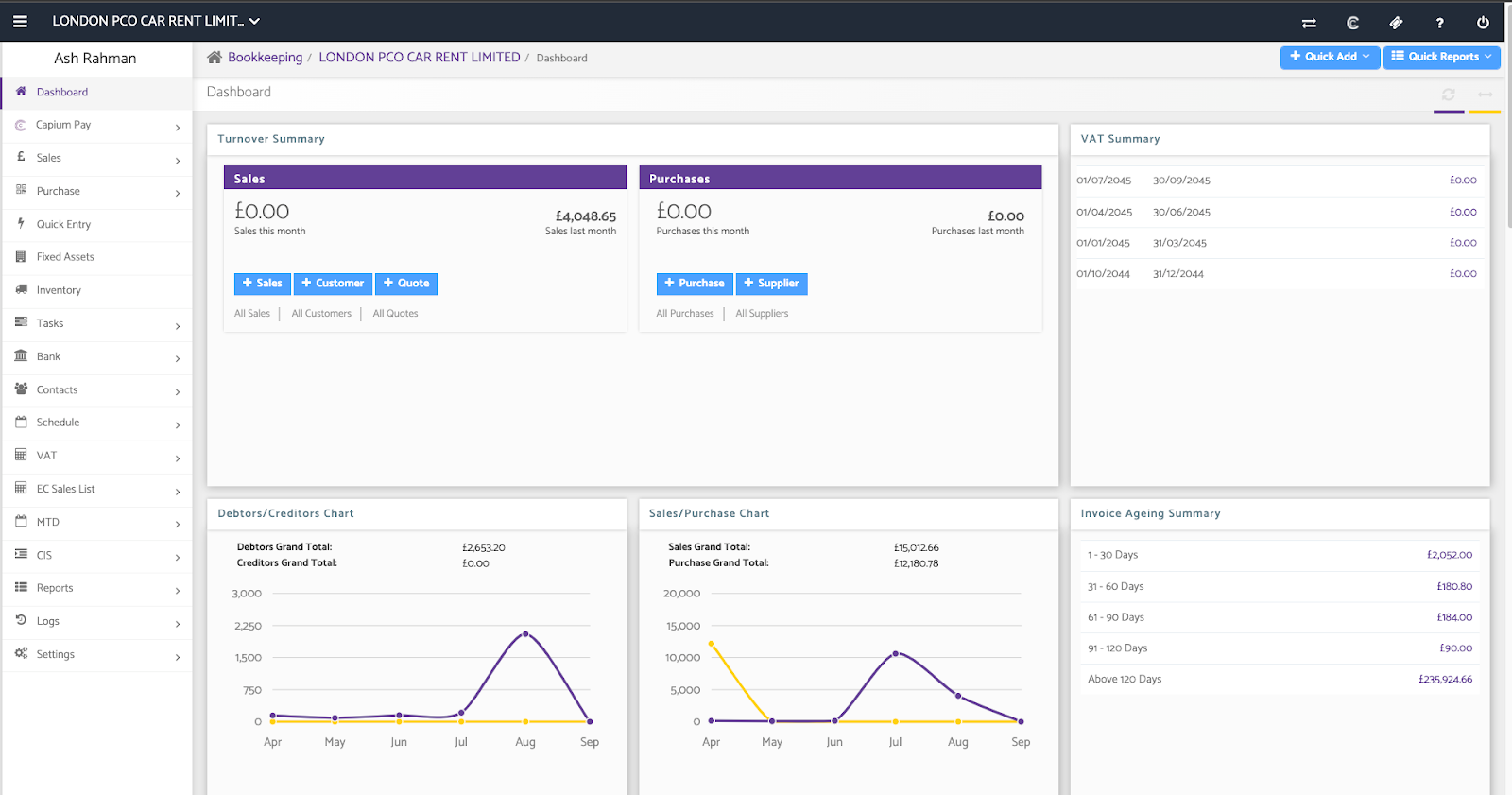Viewport: 1512px width, 795px height.
Task: Expand the Capium Pay chevron
Action: (x=178, y=128)
